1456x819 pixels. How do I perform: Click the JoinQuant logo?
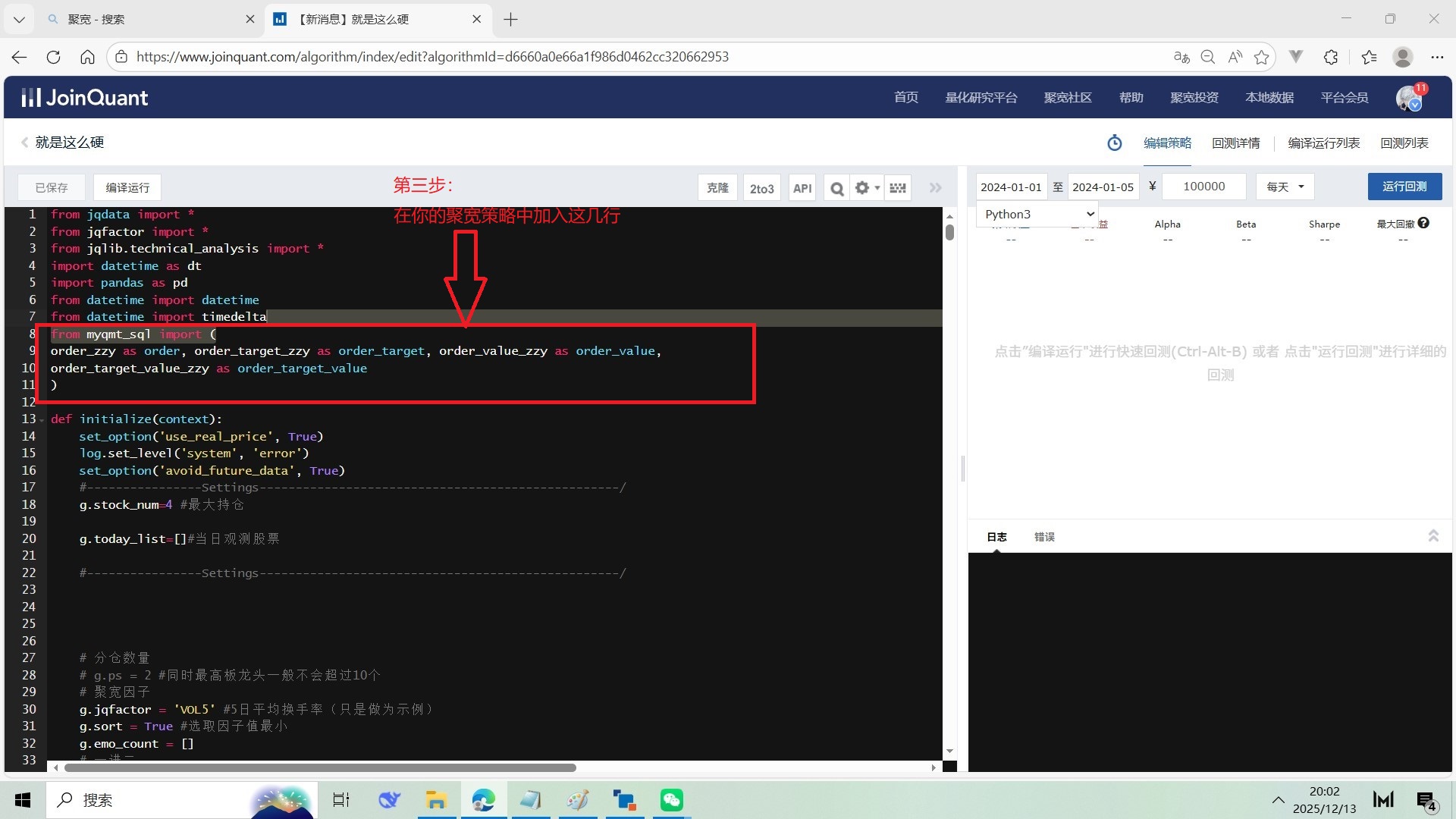point(85,98)
